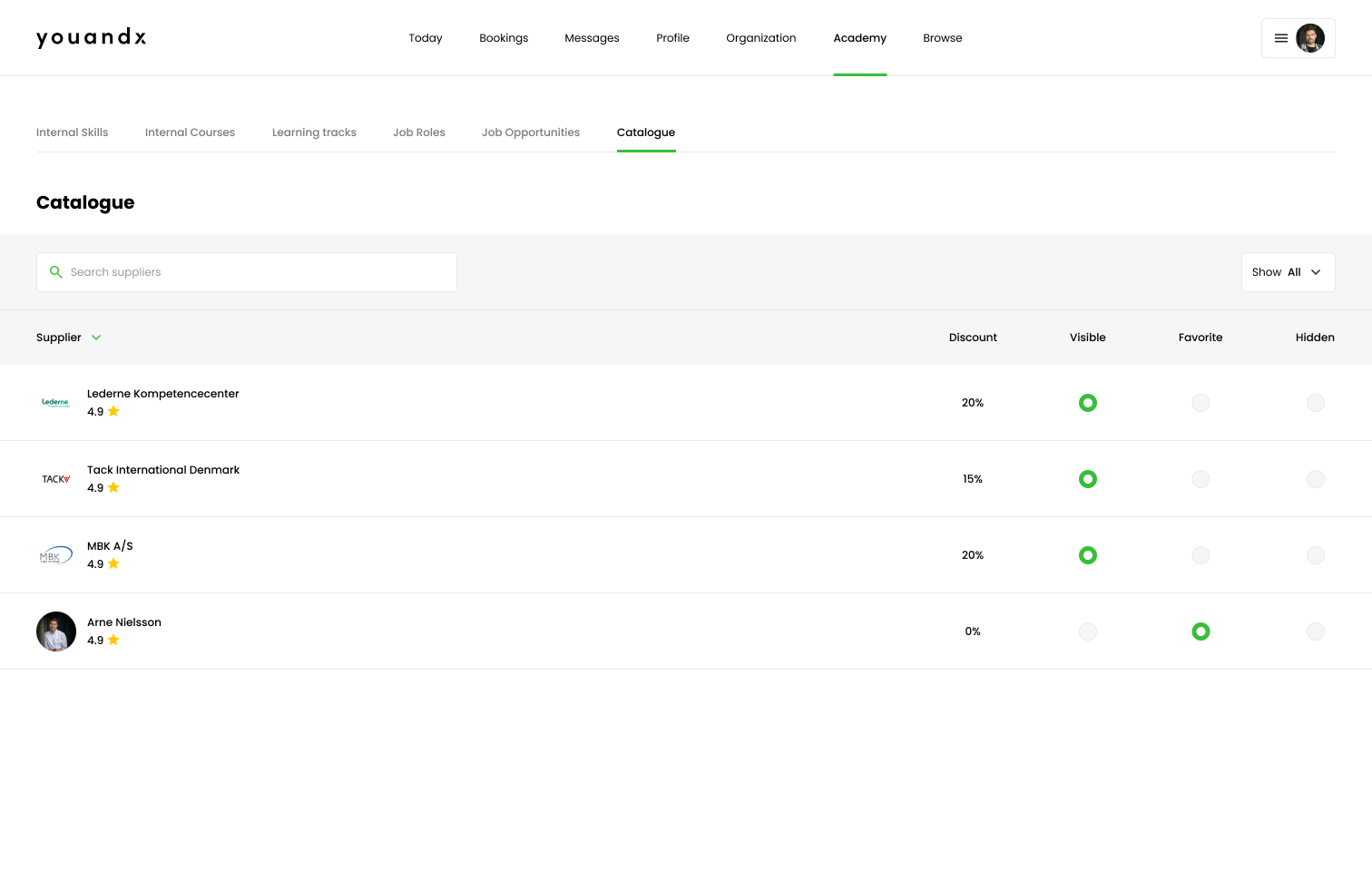Image resolution: width=1372 pixels, height=891 pixels.
Task: Click the search magnifier icon
Action: click(x=56, y=272)
